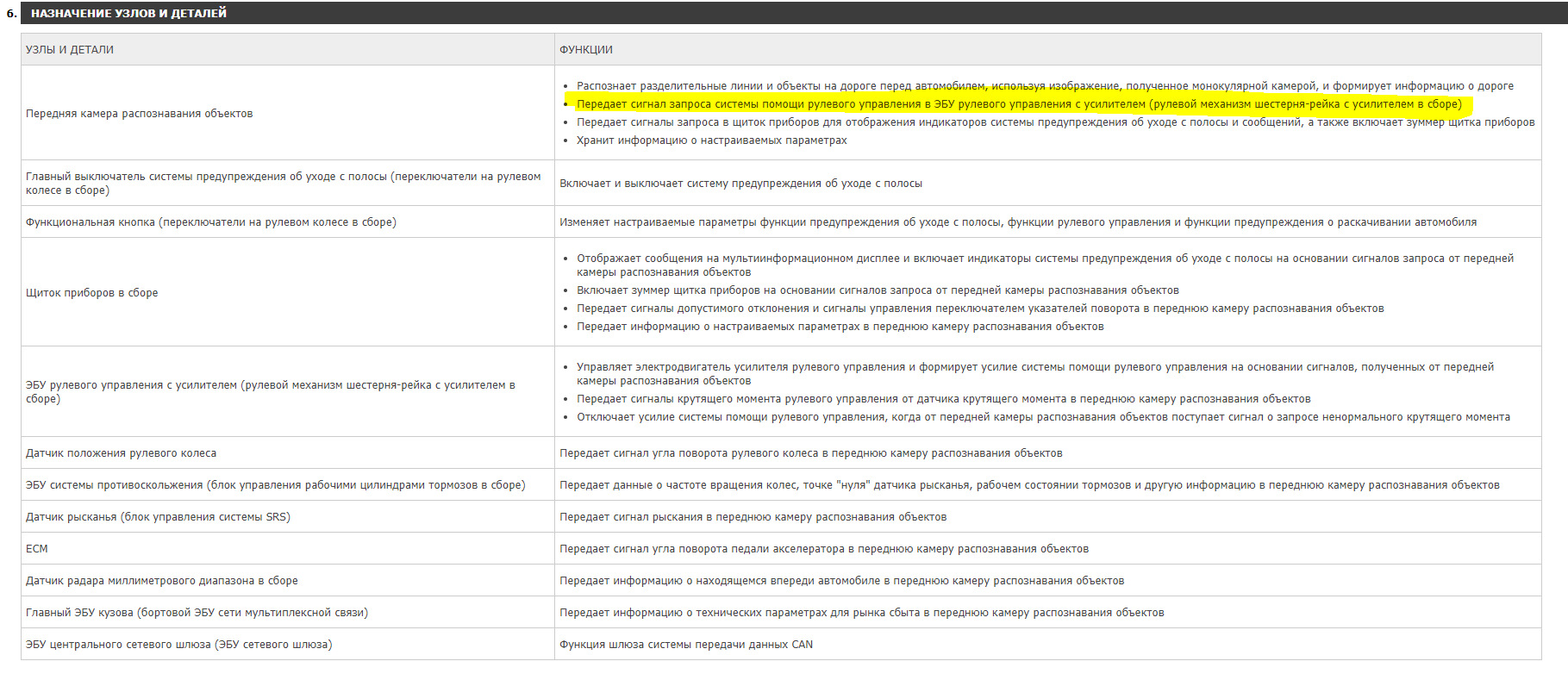Image resolution: width=1568 pixels, height=680 pixels.
Task: Click the yellow highlighted bullet text
Action: [x=1019, y=104]
